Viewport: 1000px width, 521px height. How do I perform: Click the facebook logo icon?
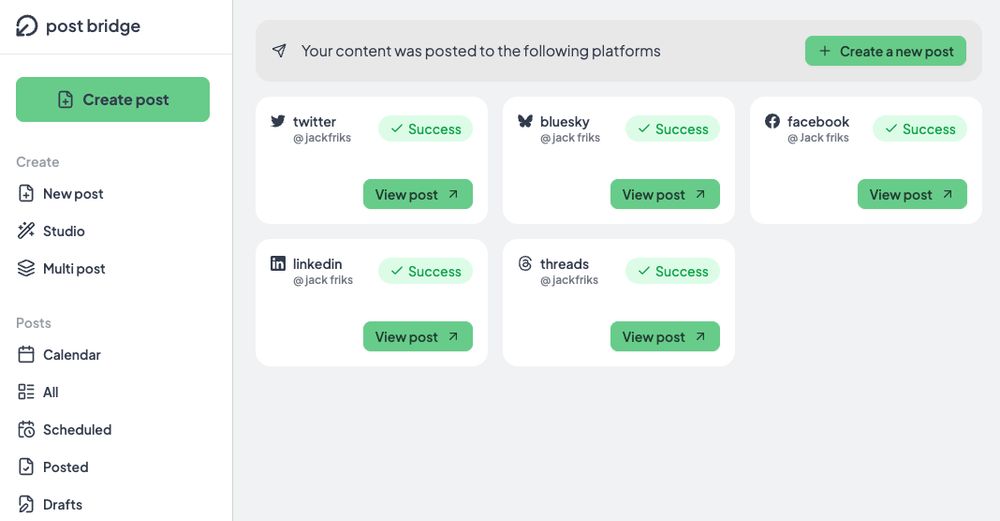click(772, 121)
